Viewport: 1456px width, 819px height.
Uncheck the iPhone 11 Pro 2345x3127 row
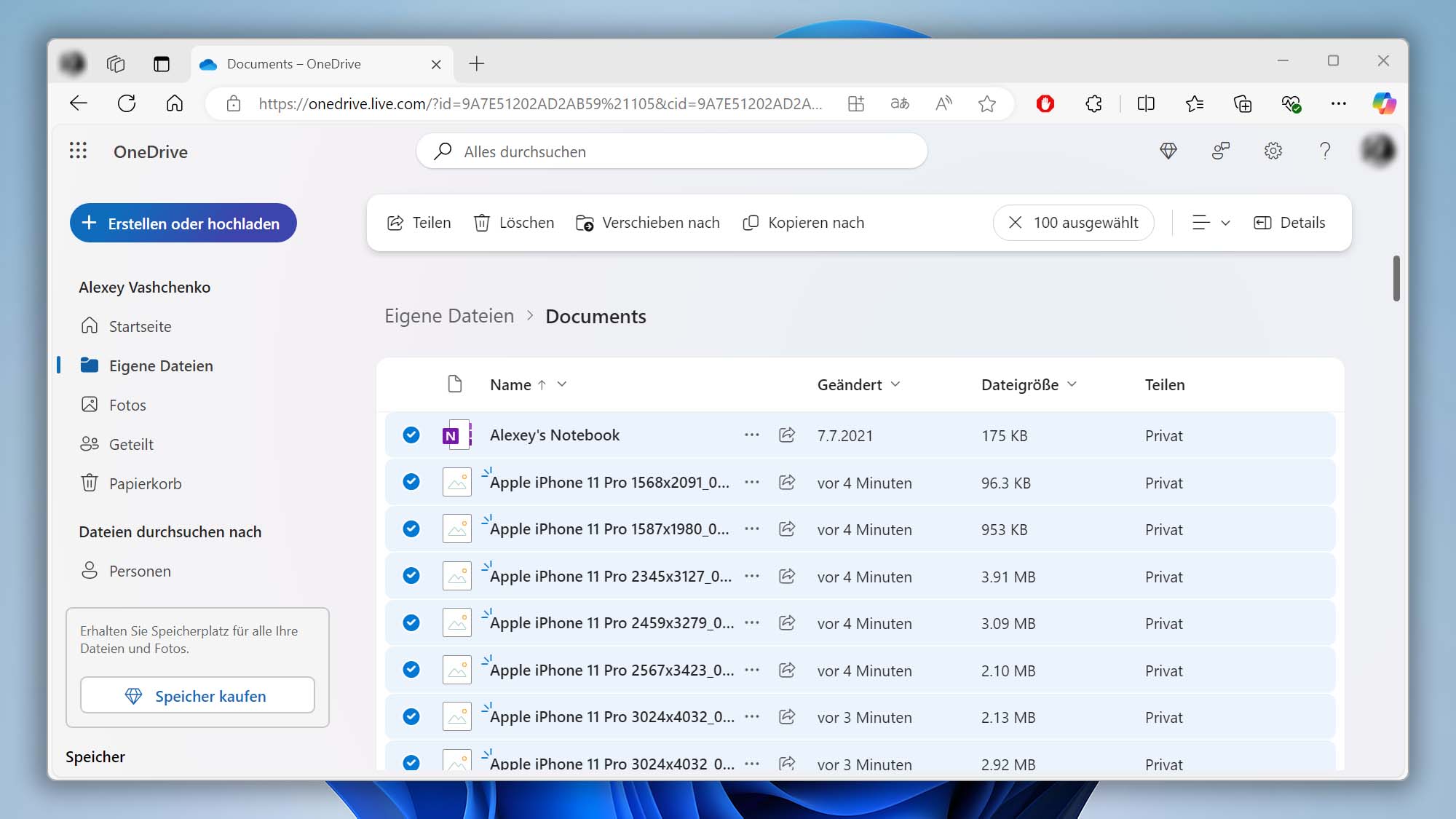click(x=411, y=576)
